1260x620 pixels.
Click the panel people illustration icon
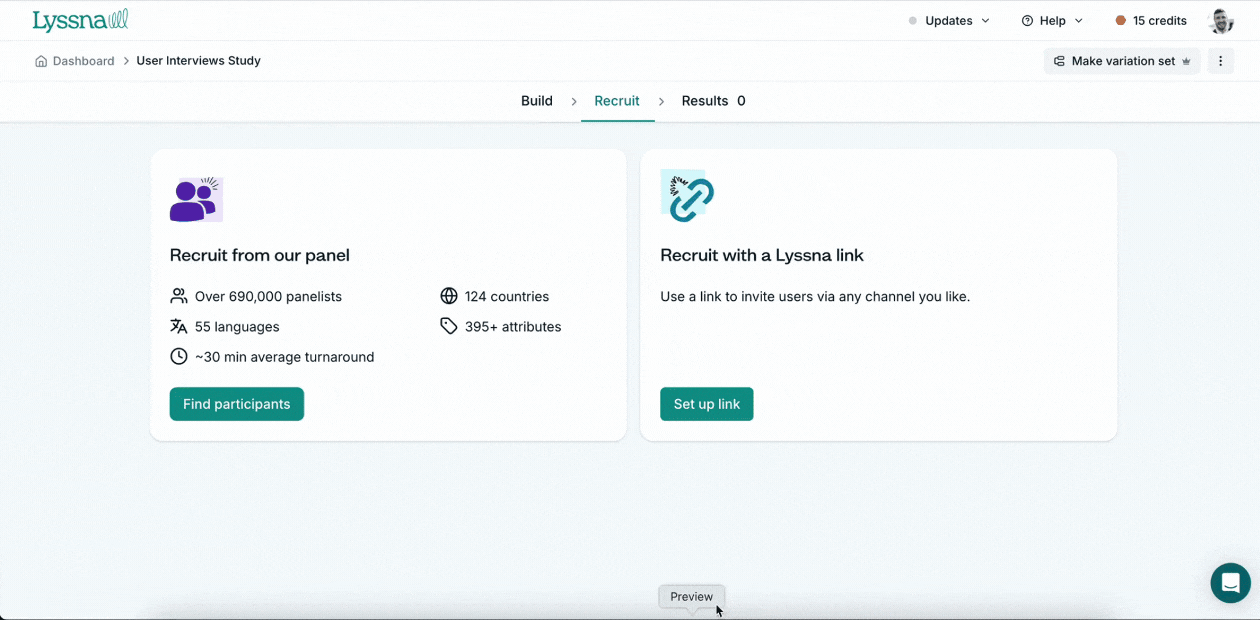click(196, 199)
